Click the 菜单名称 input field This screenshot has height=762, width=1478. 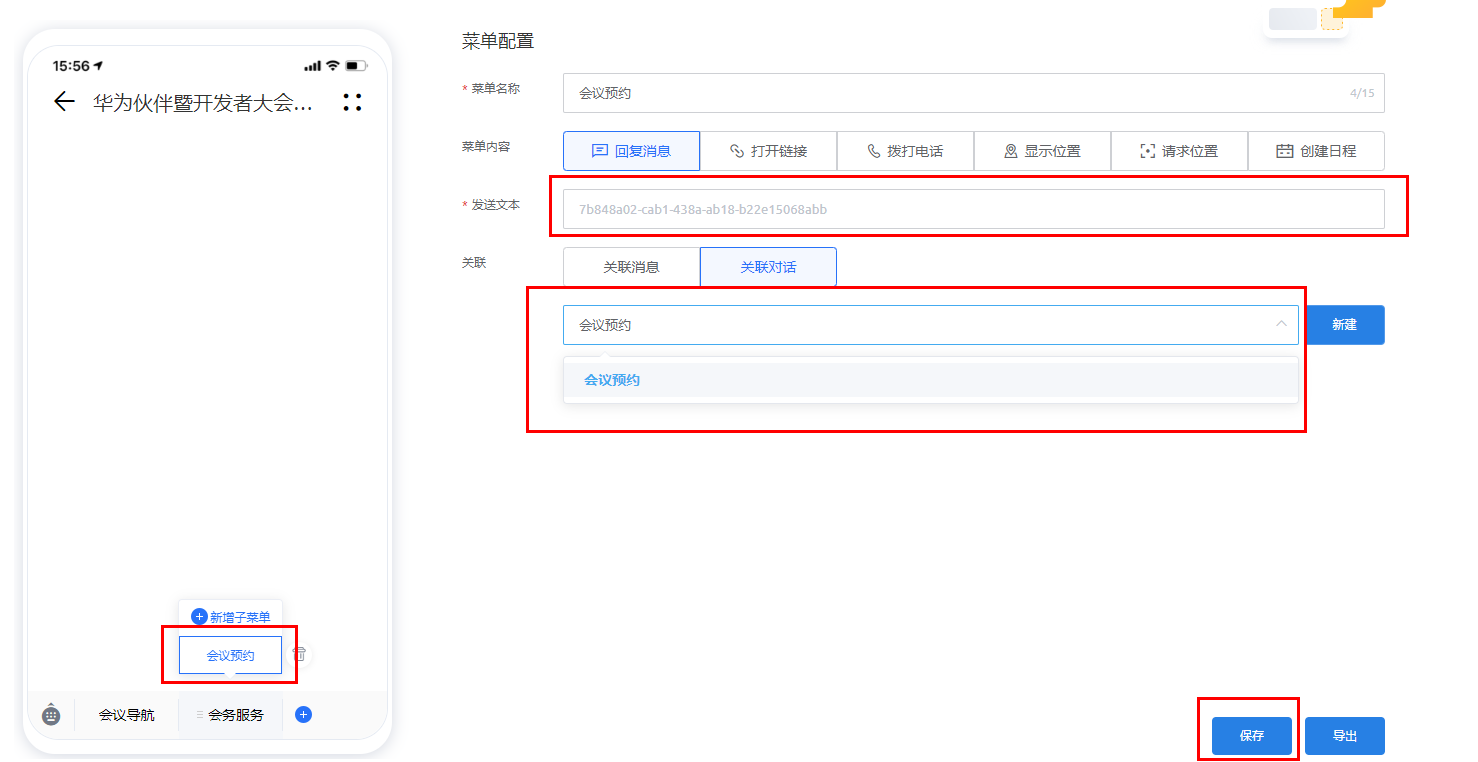click(974, 93)
